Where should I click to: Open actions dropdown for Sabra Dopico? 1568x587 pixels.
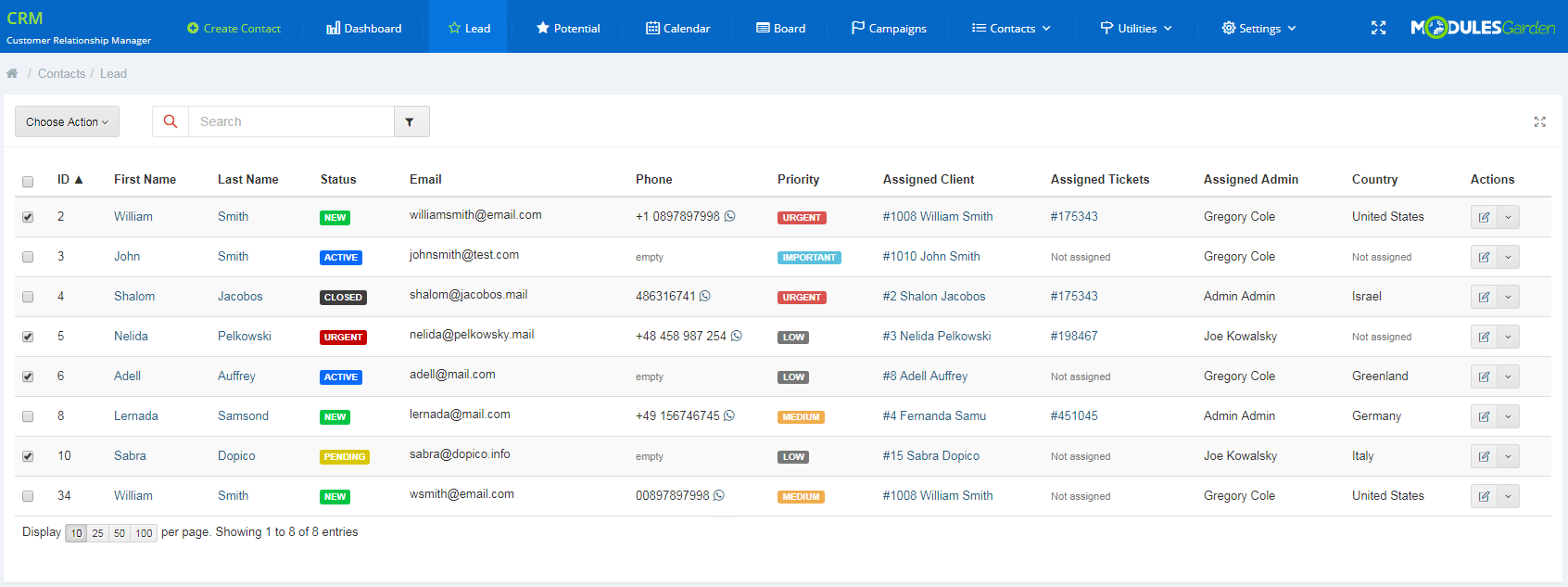(x=1508, y=456)
